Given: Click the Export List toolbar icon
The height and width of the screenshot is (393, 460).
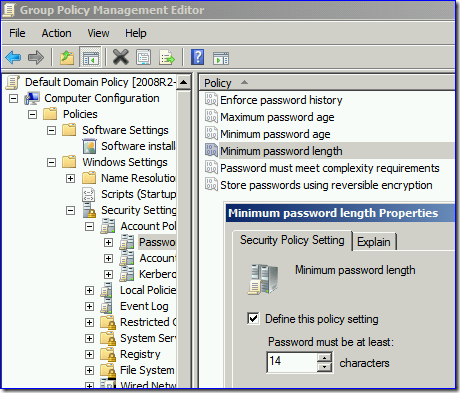Looking at the screenshot, I should pyautogui.click(x=167, y=57).
